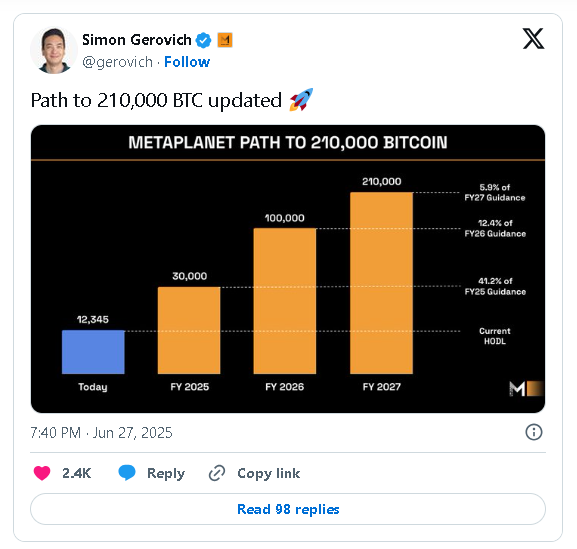Click the rocket emoji in the tweet
The height and width of the screenshot is (549, 577).
coord(301,100)
